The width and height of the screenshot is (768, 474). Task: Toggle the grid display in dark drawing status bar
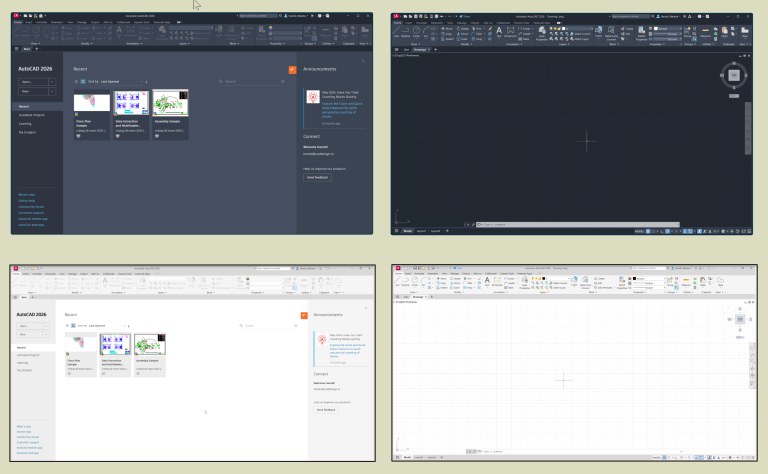coord(648,231)
